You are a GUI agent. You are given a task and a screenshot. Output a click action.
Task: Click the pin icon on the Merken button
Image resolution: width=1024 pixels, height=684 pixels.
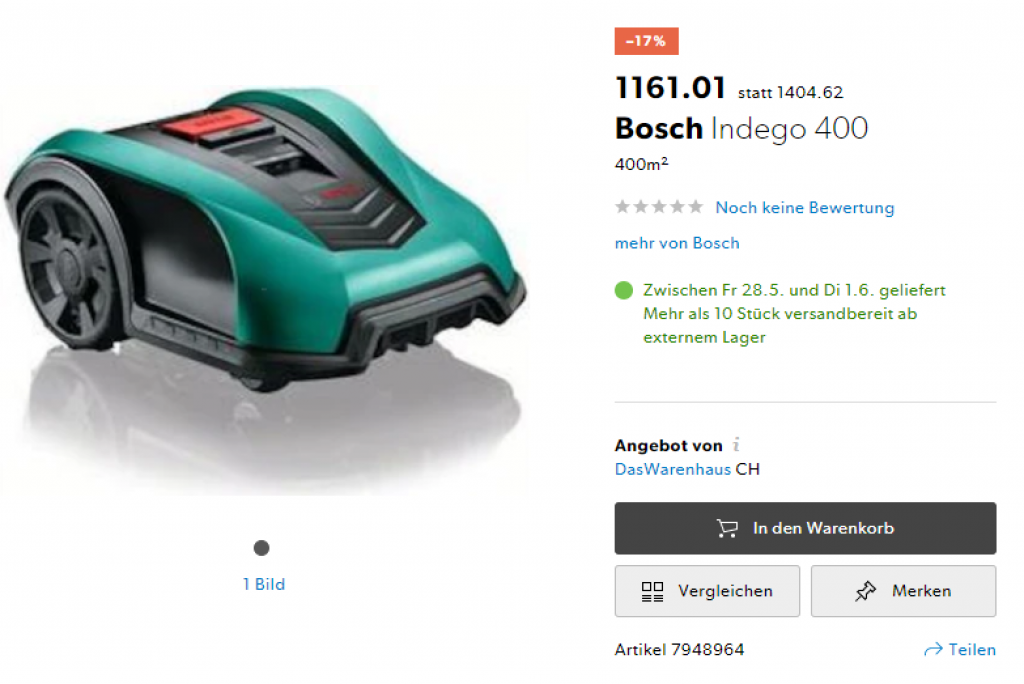[x=865, y=591]
